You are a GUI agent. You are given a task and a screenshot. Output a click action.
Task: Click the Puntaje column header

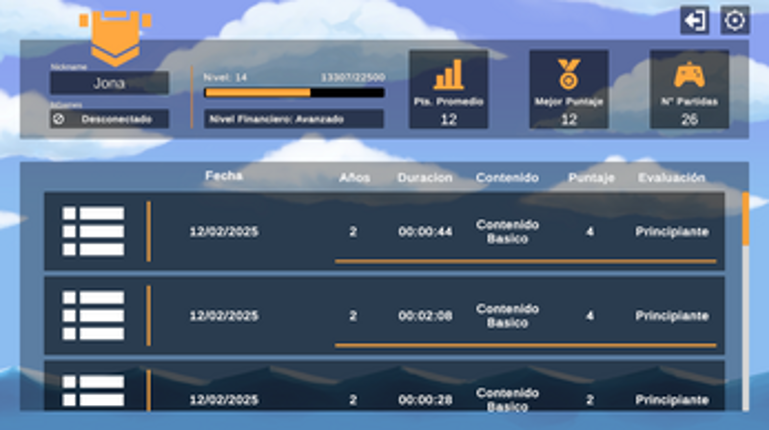coord(591,177)
